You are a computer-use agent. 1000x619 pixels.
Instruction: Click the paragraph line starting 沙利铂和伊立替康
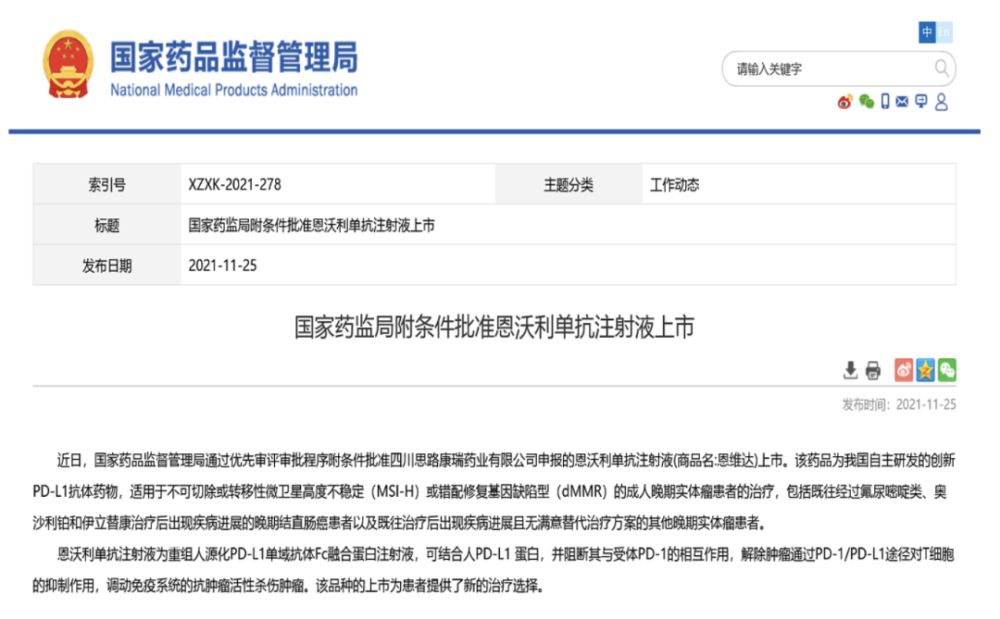coord(399,523)
